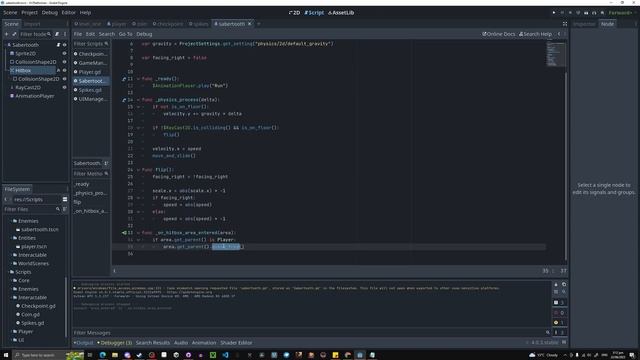Screen dimensions: 640x360
Task: Focus the Filter Files field
Action: pos(32,209)
